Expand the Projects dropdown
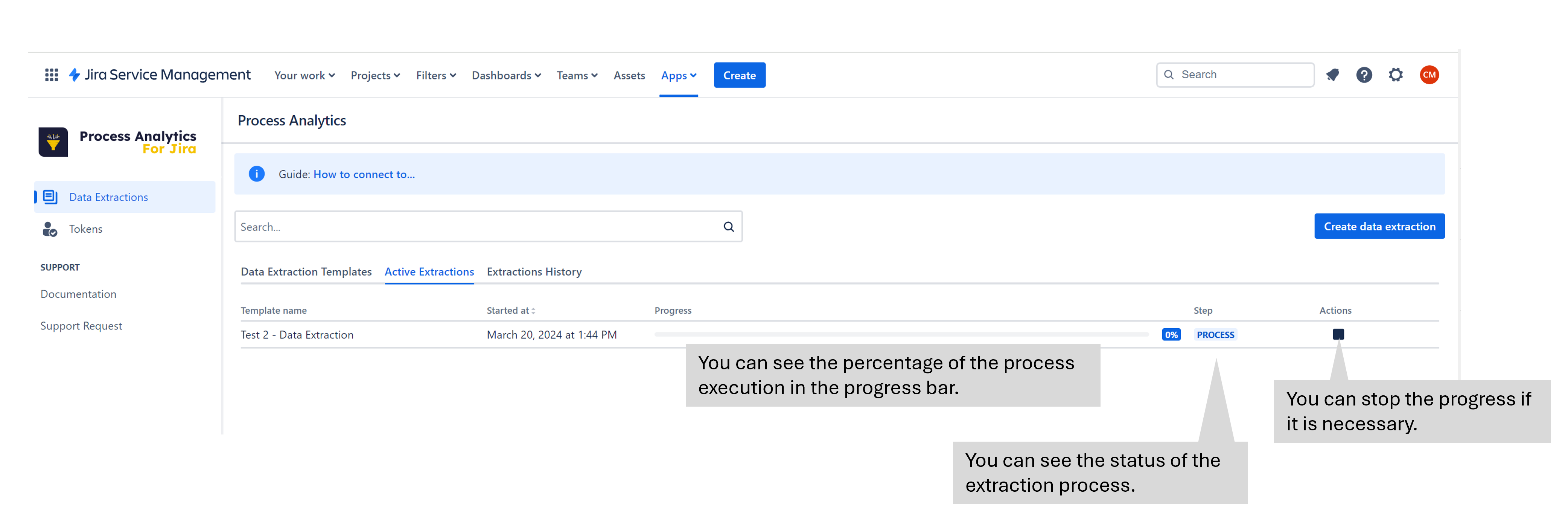Viewport: 1568px width, 532px height. 375,75
